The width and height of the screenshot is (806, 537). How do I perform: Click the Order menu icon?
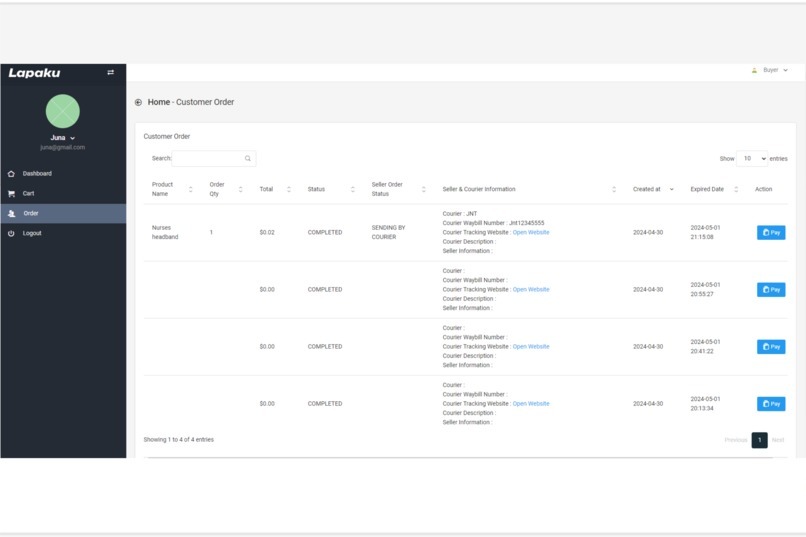coord(11,213)
